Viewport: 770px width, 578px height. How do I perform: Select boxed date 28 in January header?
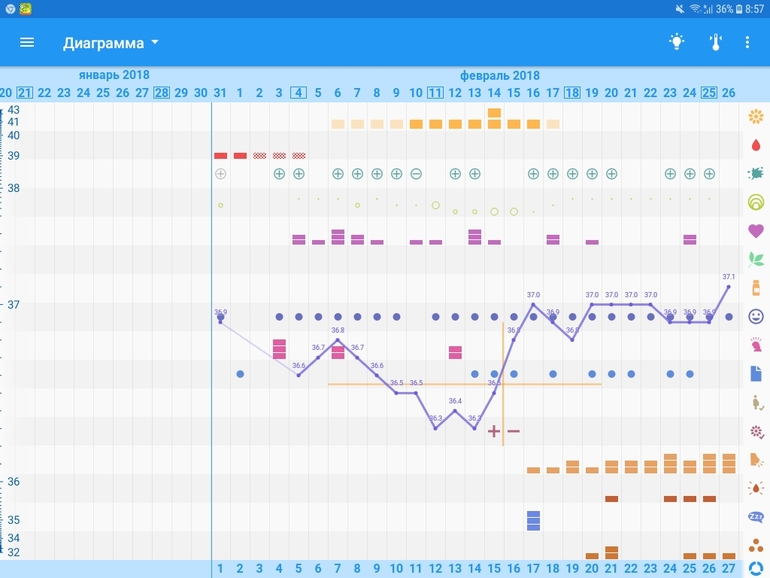click(161, 93)
